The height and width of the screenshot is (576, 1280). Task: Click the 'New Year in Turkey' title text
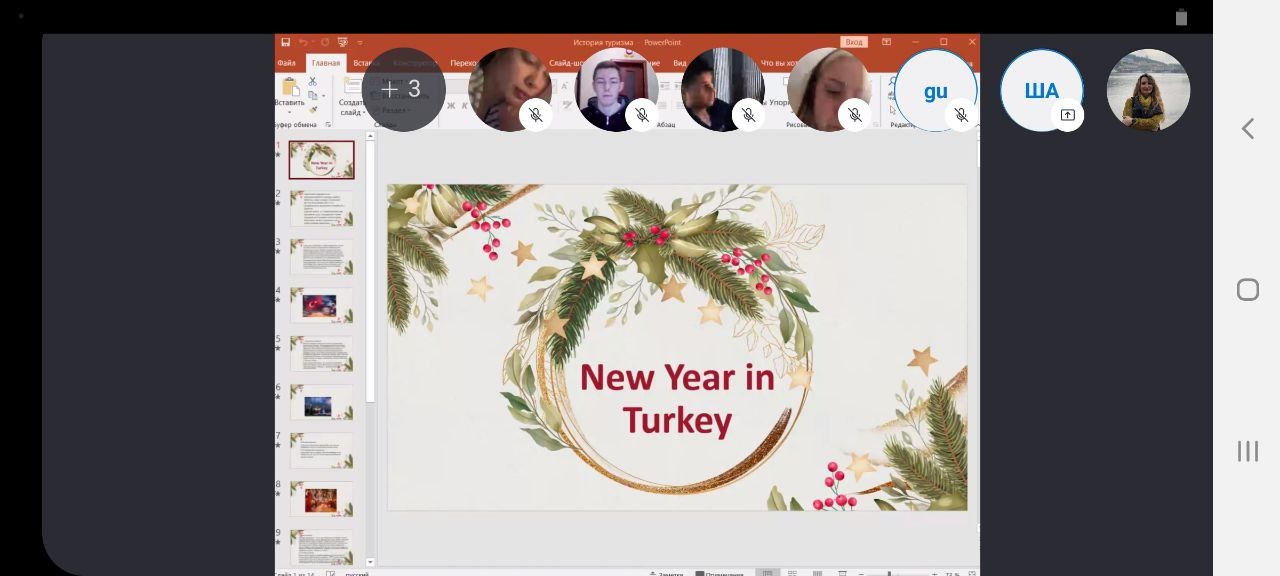point(677,399)
